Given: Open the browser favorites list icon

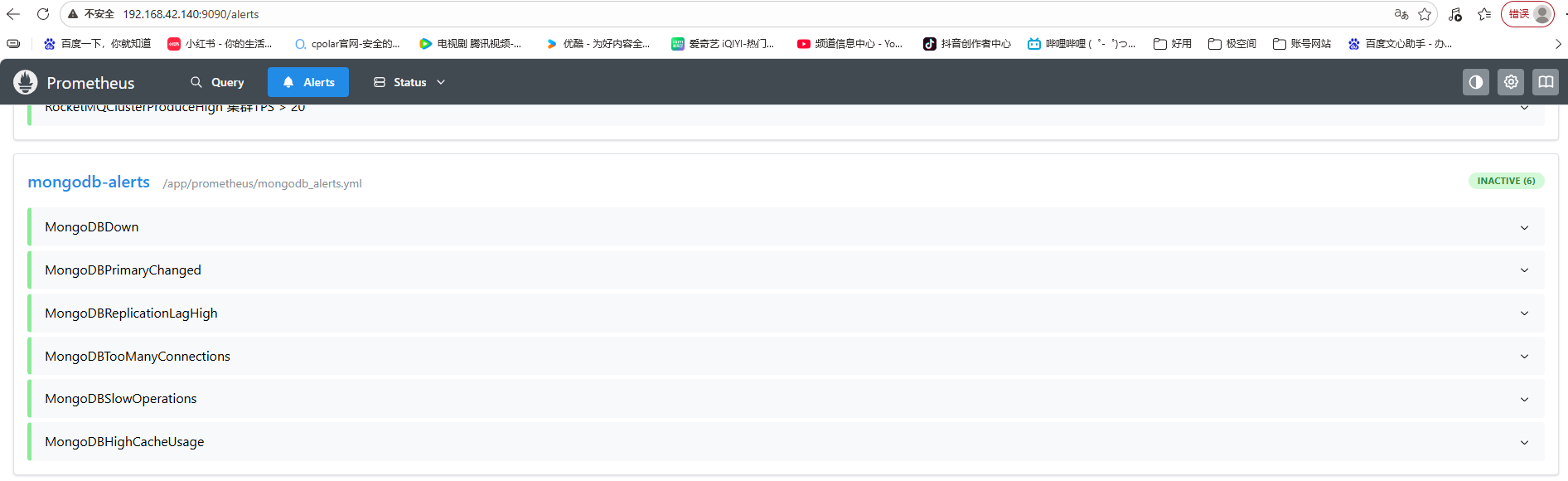Looking at the screenshot, I should click(x=1484, y=14).
